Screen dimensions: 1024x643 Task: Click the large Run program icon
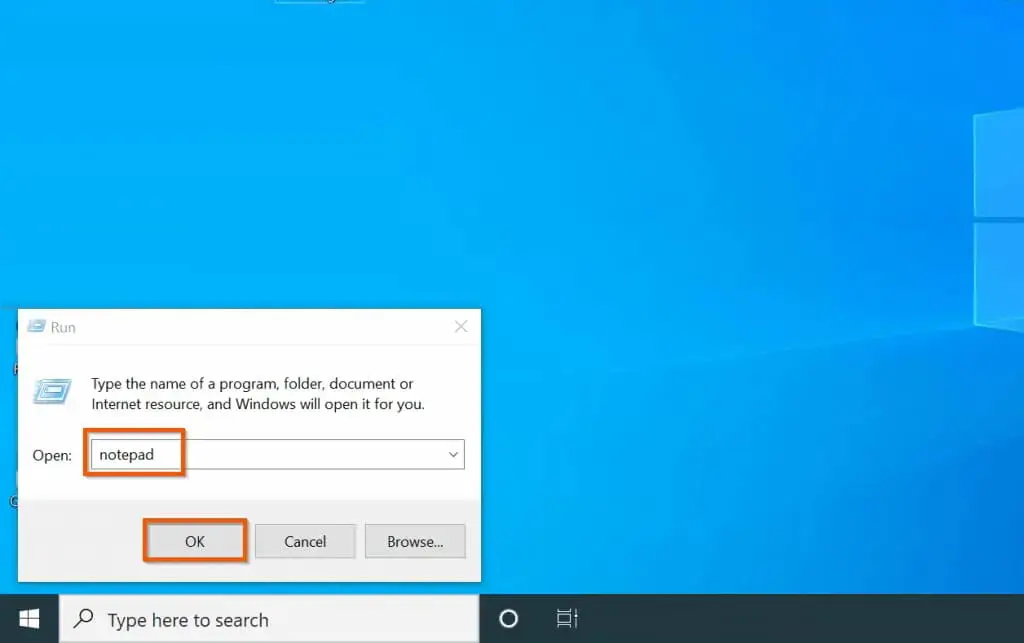click(52, 391)
